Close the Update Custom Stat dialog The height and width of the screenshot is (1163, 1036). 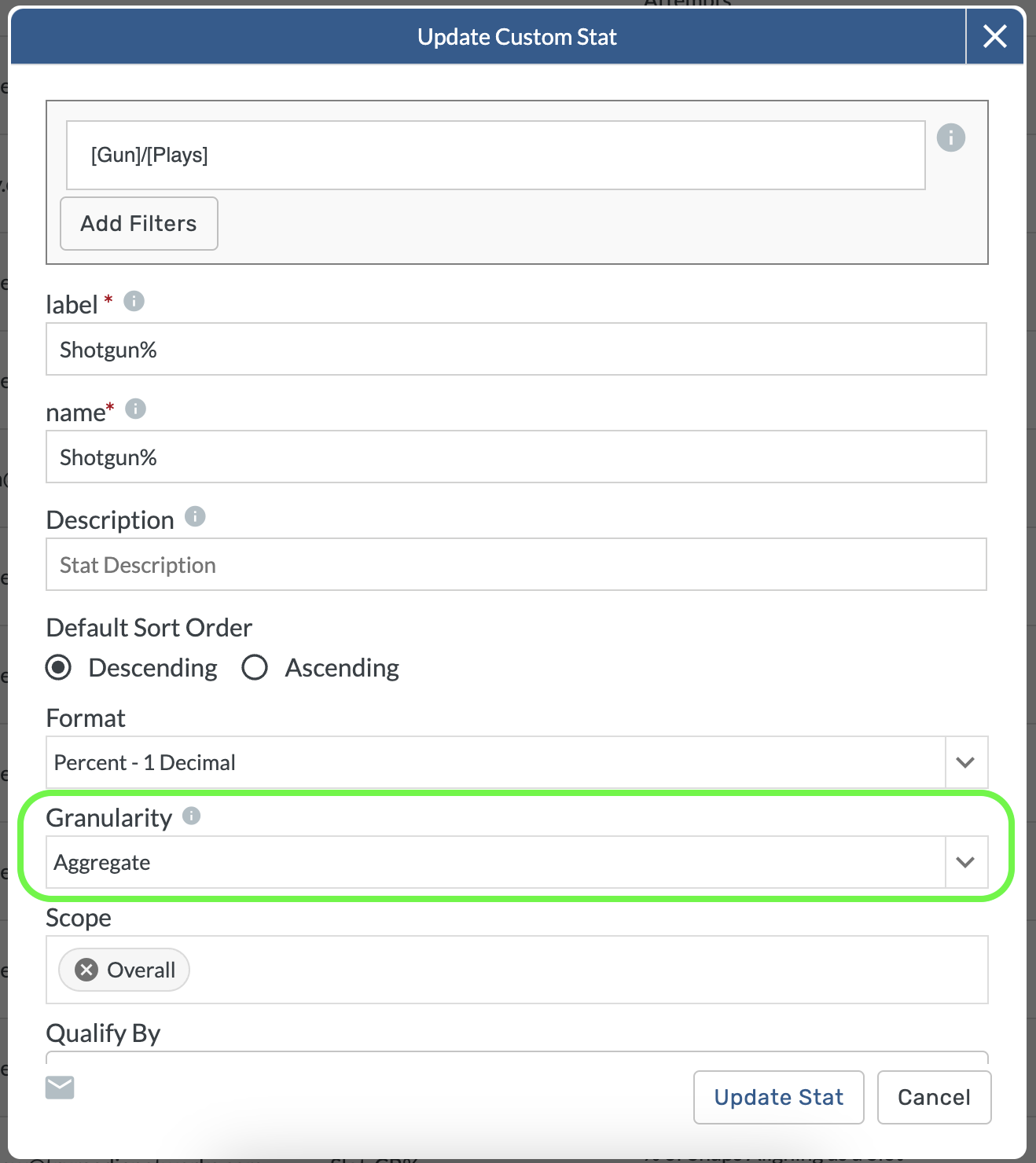994,36
